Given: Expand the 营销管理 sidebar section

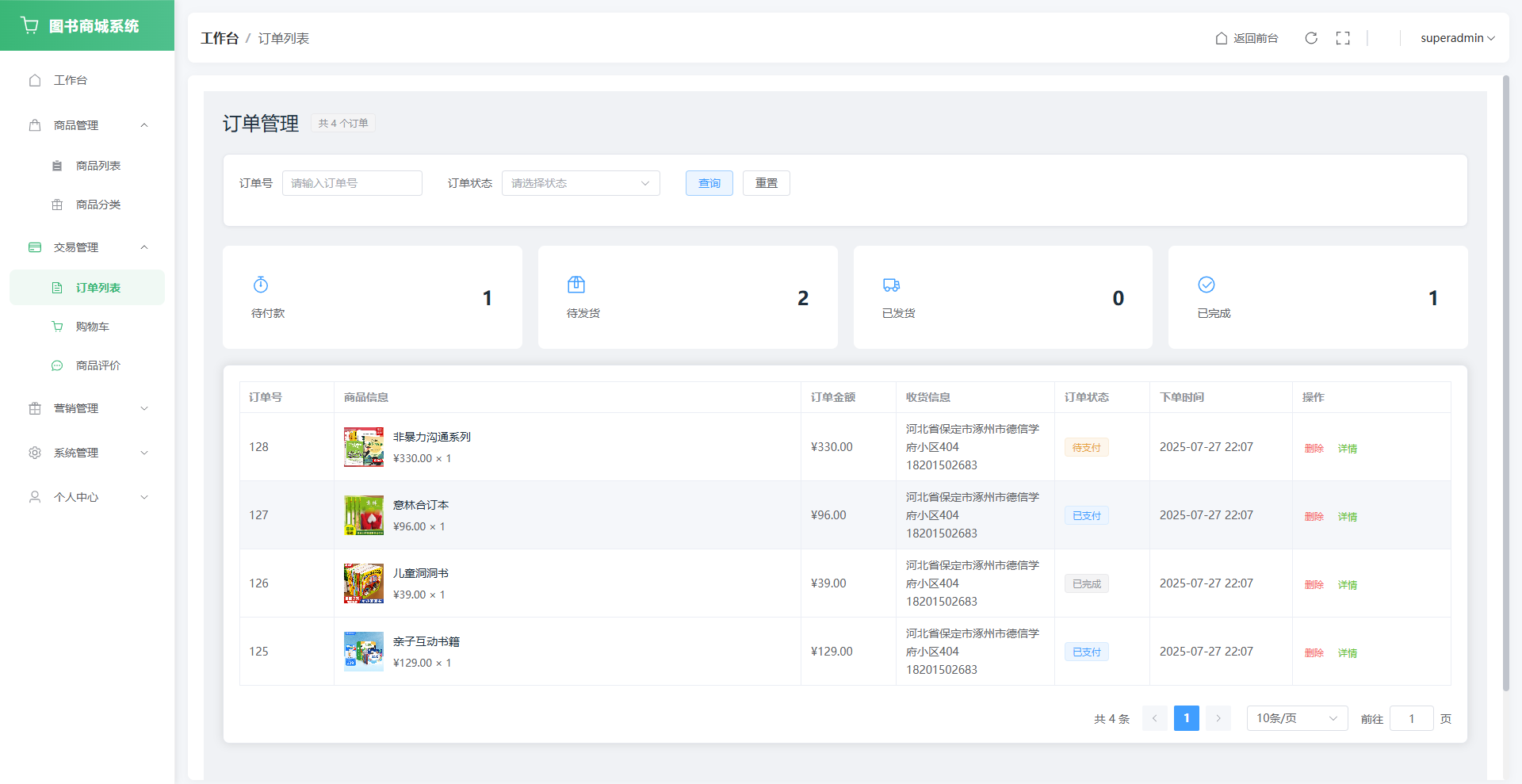Looking at the screenshot, I should [x=87, y=408].
